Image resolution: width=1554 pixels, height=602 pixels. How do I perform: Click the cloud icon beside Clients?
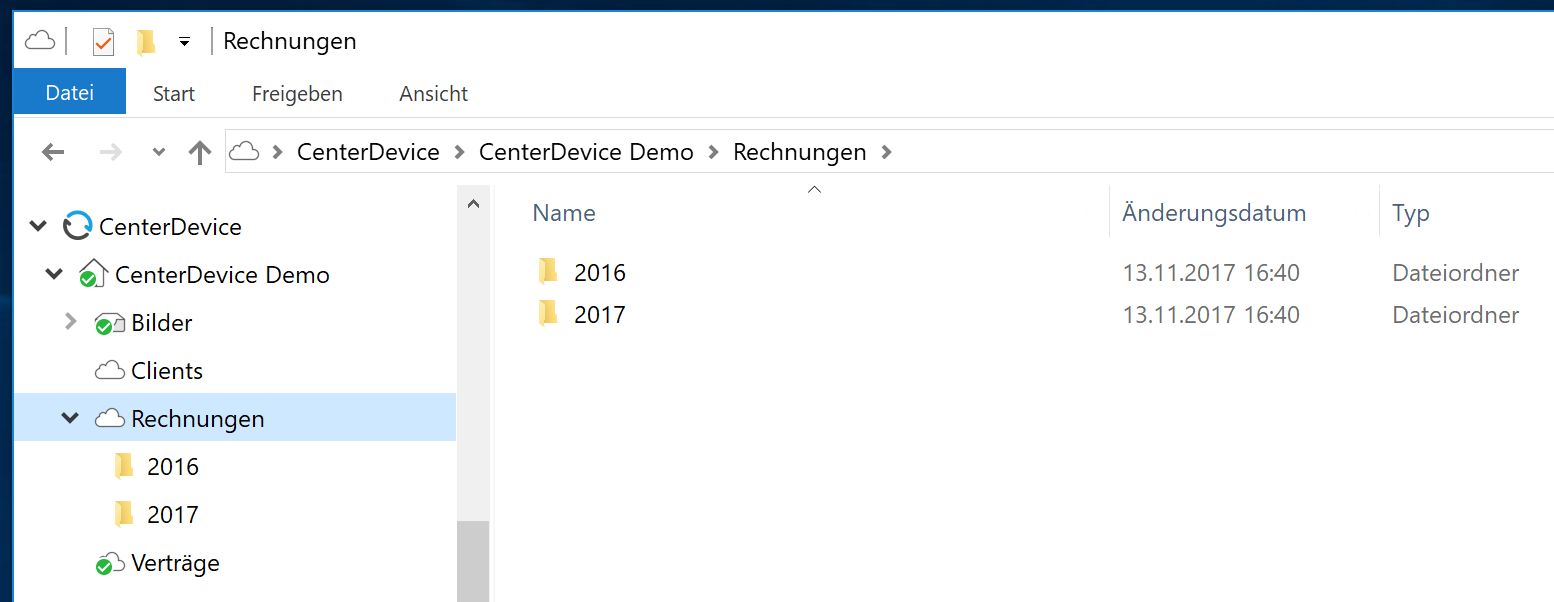click(x=110, y=371)
